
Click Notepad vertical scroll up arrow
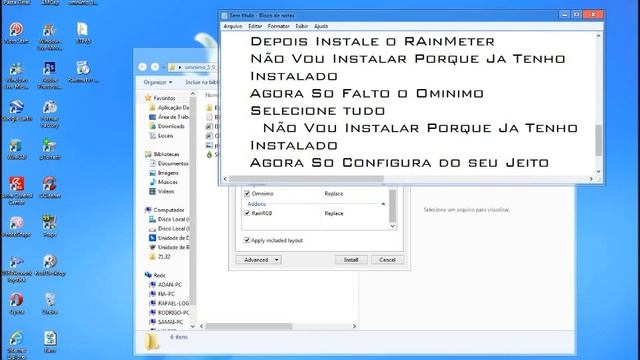[x=598, y=36]
